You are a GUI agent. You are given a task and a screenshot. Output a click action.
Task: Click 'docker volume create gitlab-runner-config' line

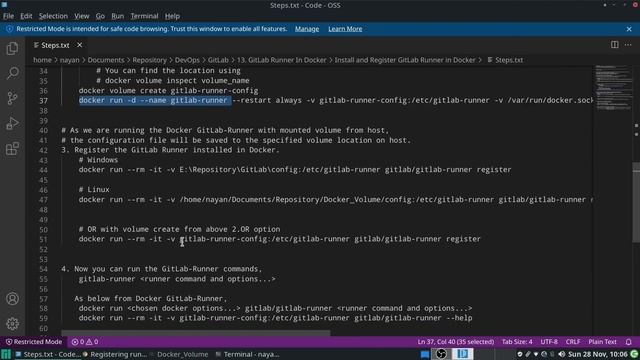[x=168, y=91]
